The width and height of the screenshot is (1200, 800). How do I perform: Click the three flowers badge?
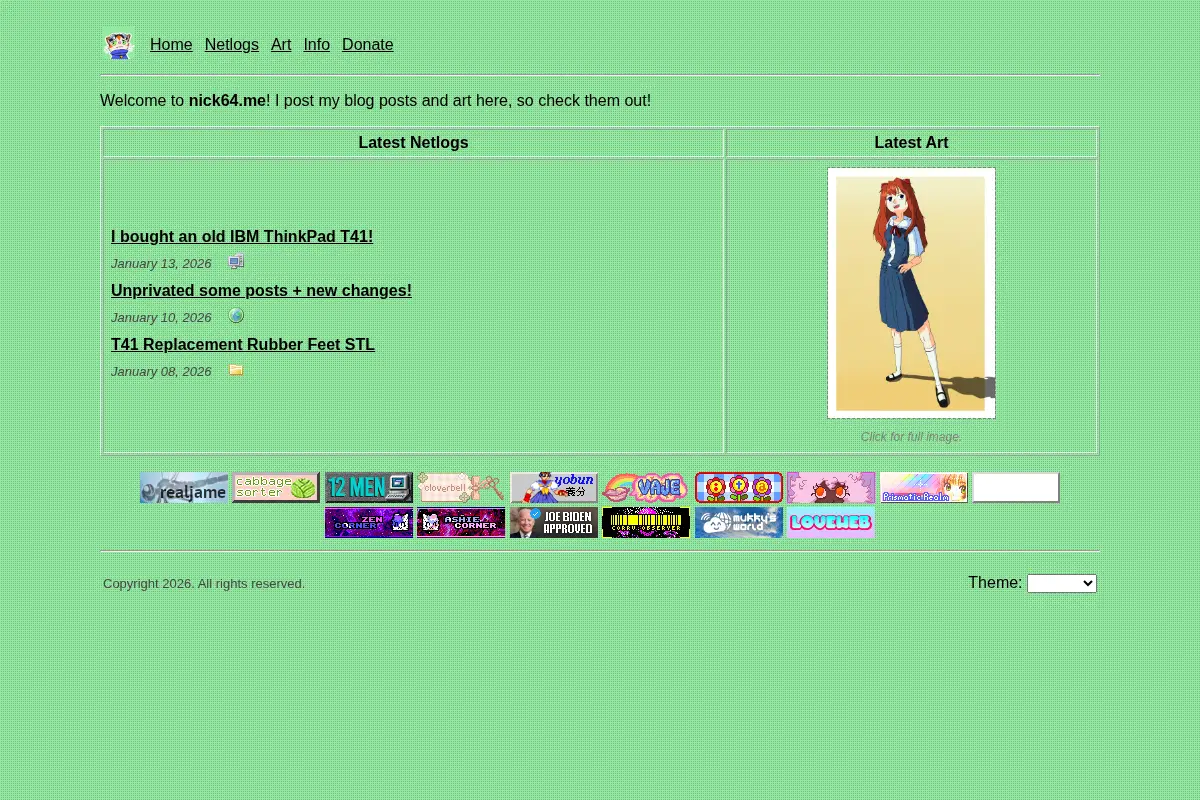click(739, 488)
